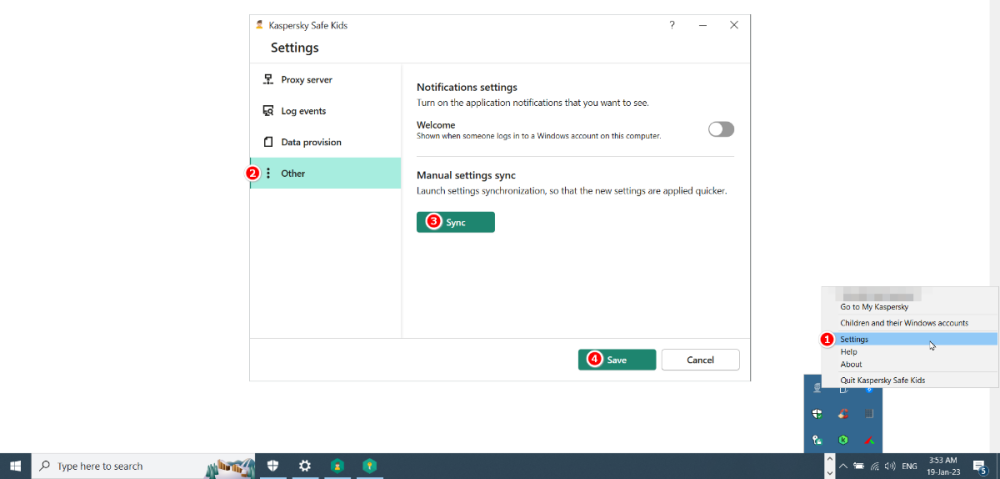The width and height of the screenshot is (1000, 479).
Task: Choose Settings from the context menu
Action: (855, 339)
